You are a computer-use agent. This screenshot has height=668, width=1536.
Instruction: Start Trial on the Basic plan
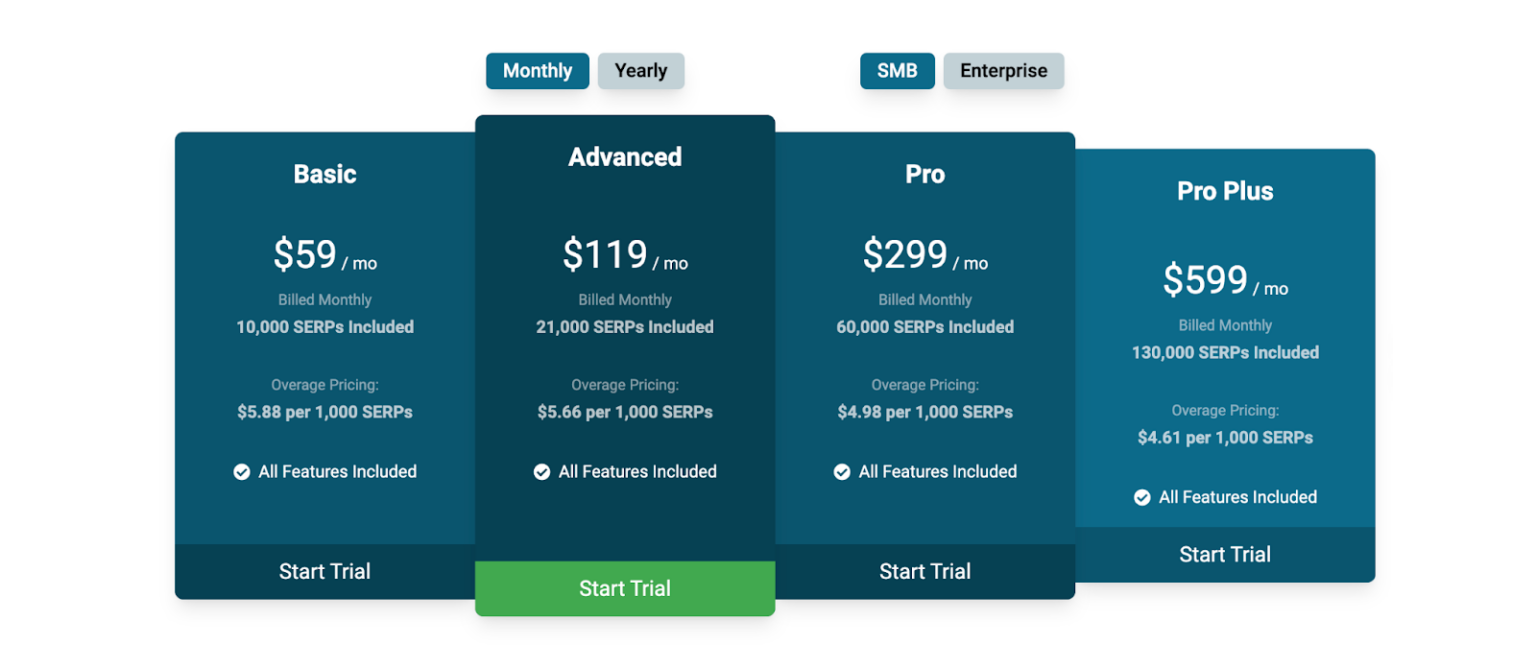coord(324,571)
